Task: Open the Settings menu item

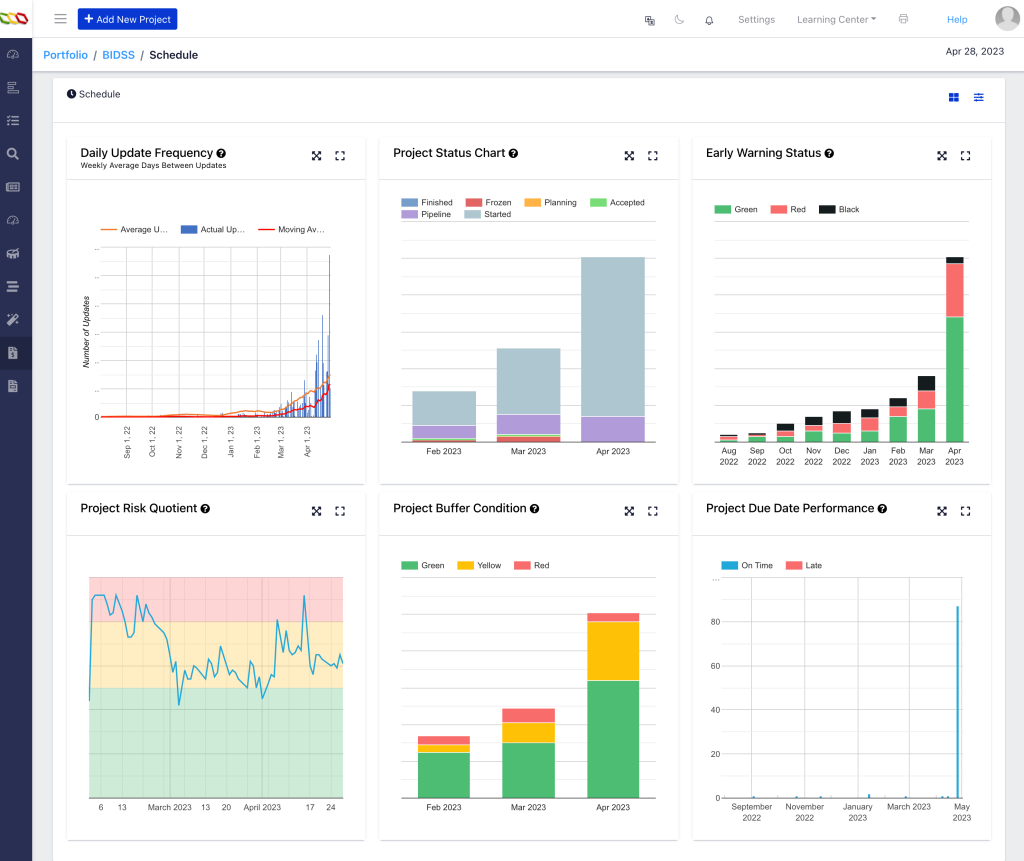Action: click(x=756, y=20)
